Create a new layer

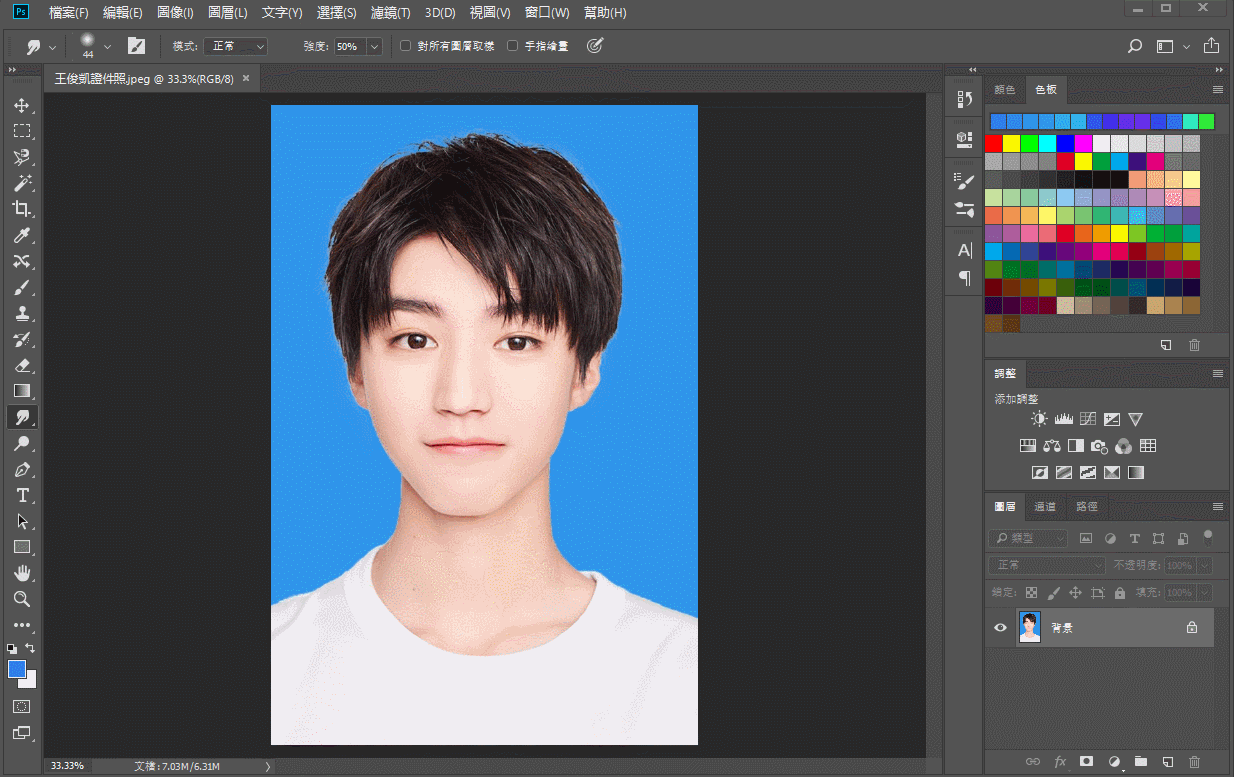pyautogui.click(x=1167, y=762)
